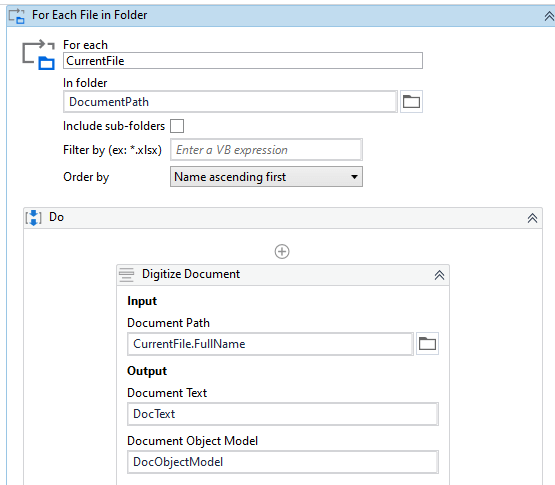The height and width of the screenshot is (485, 555).
Task: Select the Digitize Document title bar
Action: tap(283, 275)
